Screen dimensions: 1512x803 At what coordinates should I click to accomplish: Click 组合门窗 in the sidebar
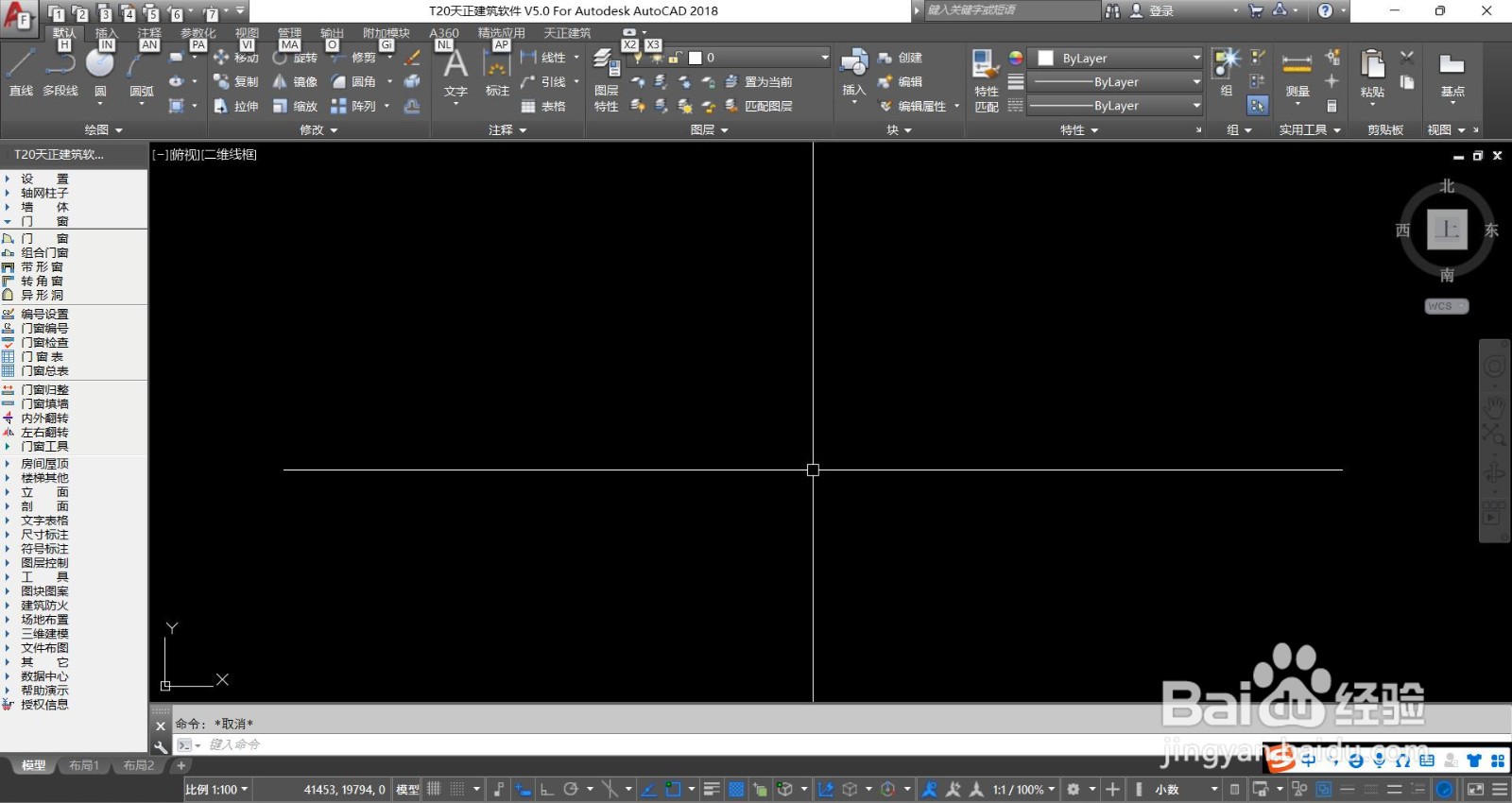(x=44, y=253)
